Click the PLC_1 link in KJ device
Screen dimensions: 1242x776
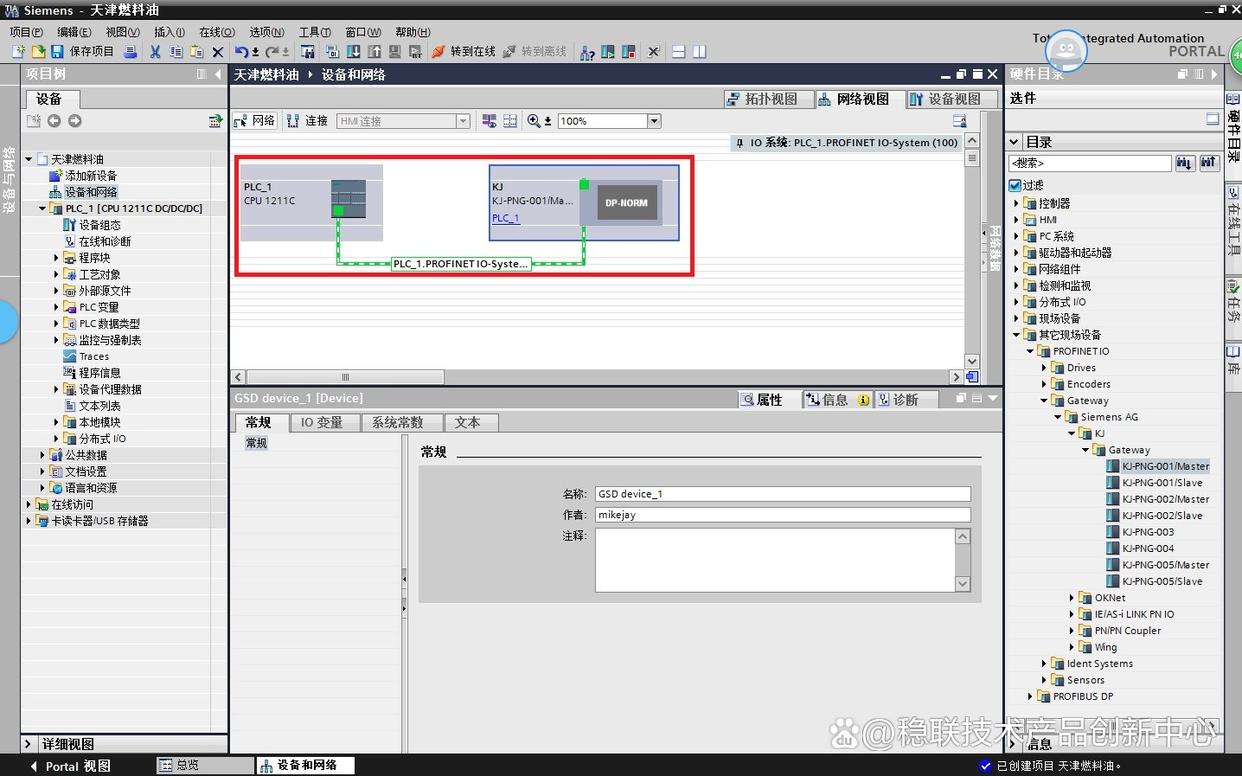[x=505, y=218]
